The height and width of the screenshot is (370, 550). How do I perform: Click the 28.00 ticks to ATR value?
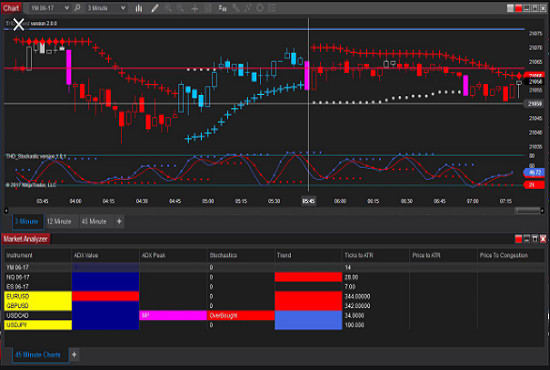351,277
